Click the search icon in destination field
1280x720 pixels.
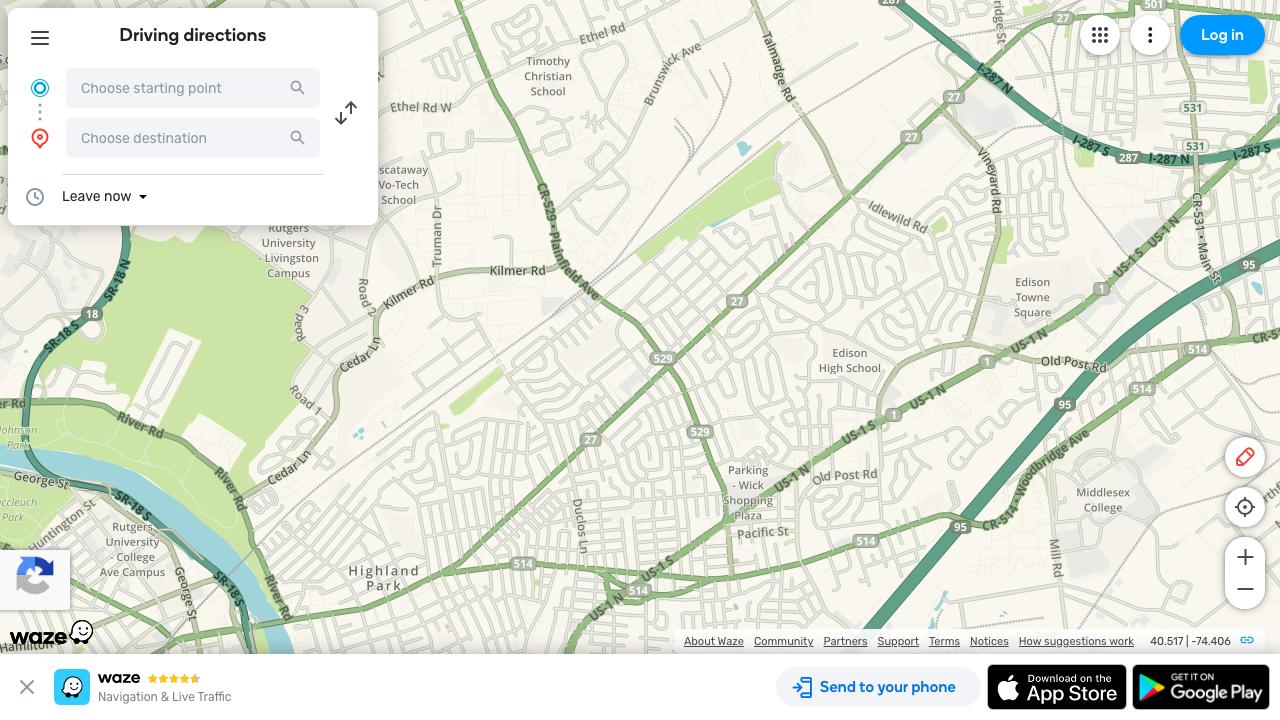tap(297, 138)
